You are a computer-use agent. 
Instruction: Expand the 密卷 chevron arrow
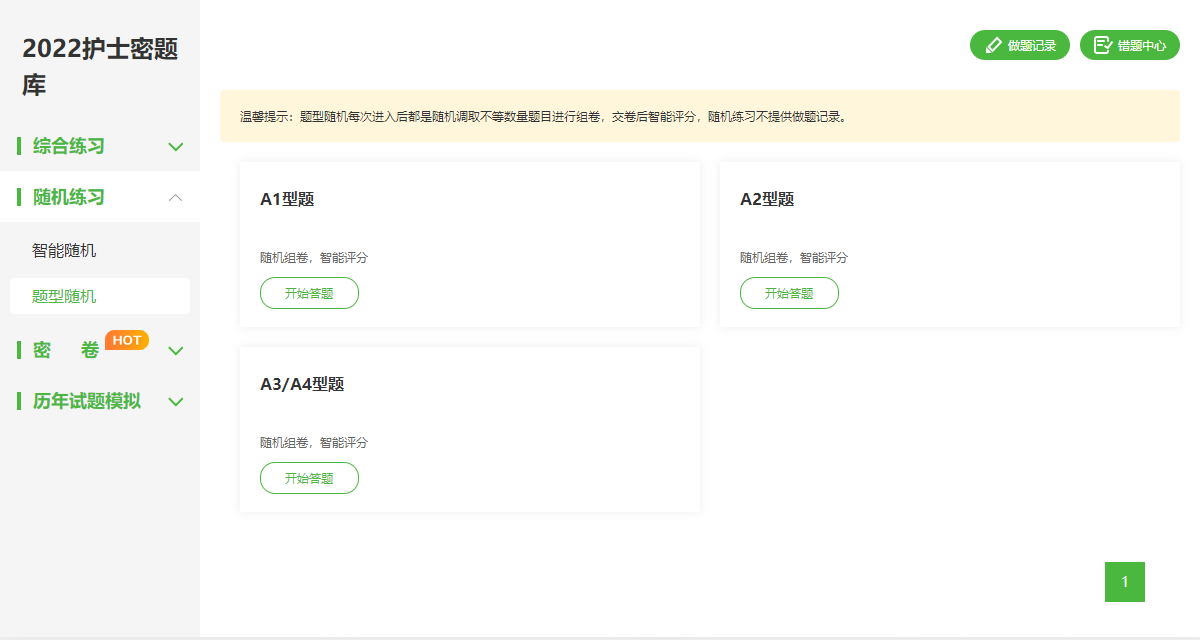pos(176,351)
